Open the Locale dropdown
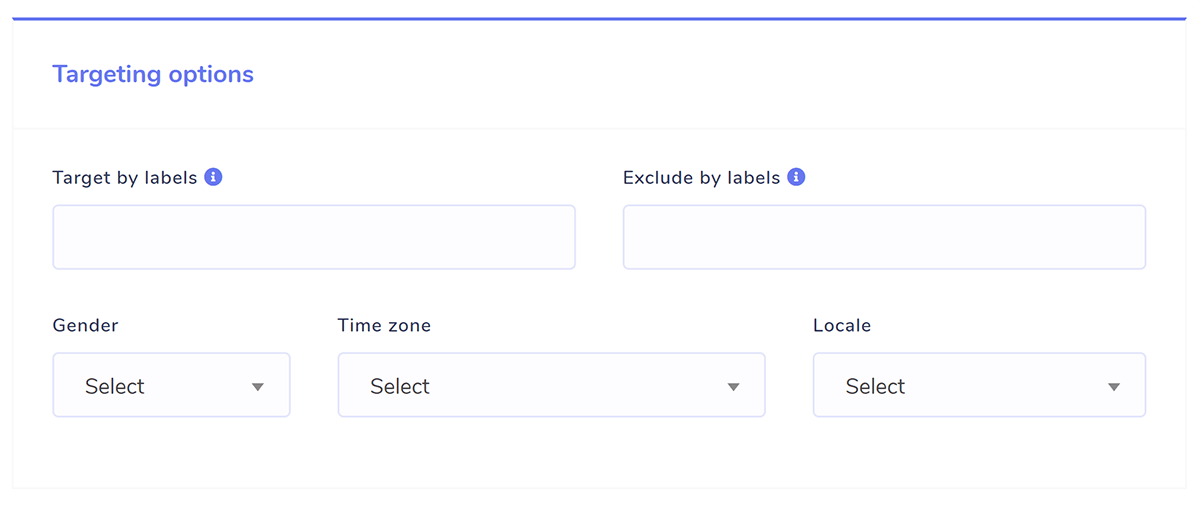 979,385
